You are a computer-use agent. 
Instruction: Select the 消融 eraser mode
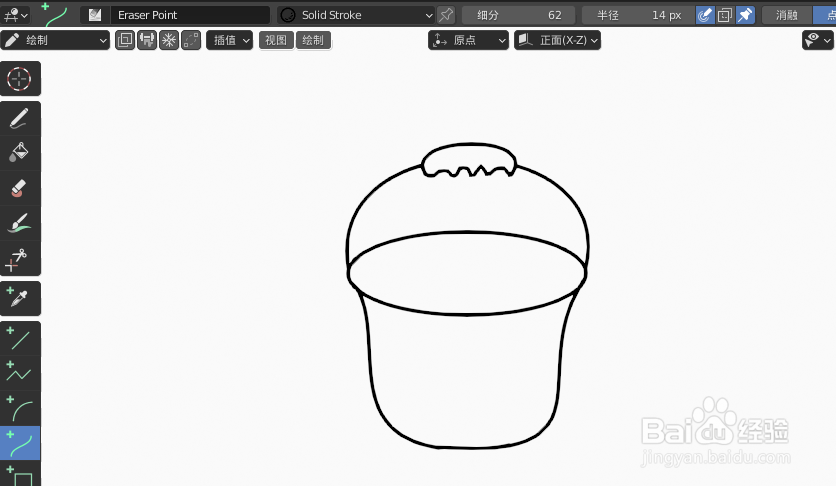coord(786,15)
